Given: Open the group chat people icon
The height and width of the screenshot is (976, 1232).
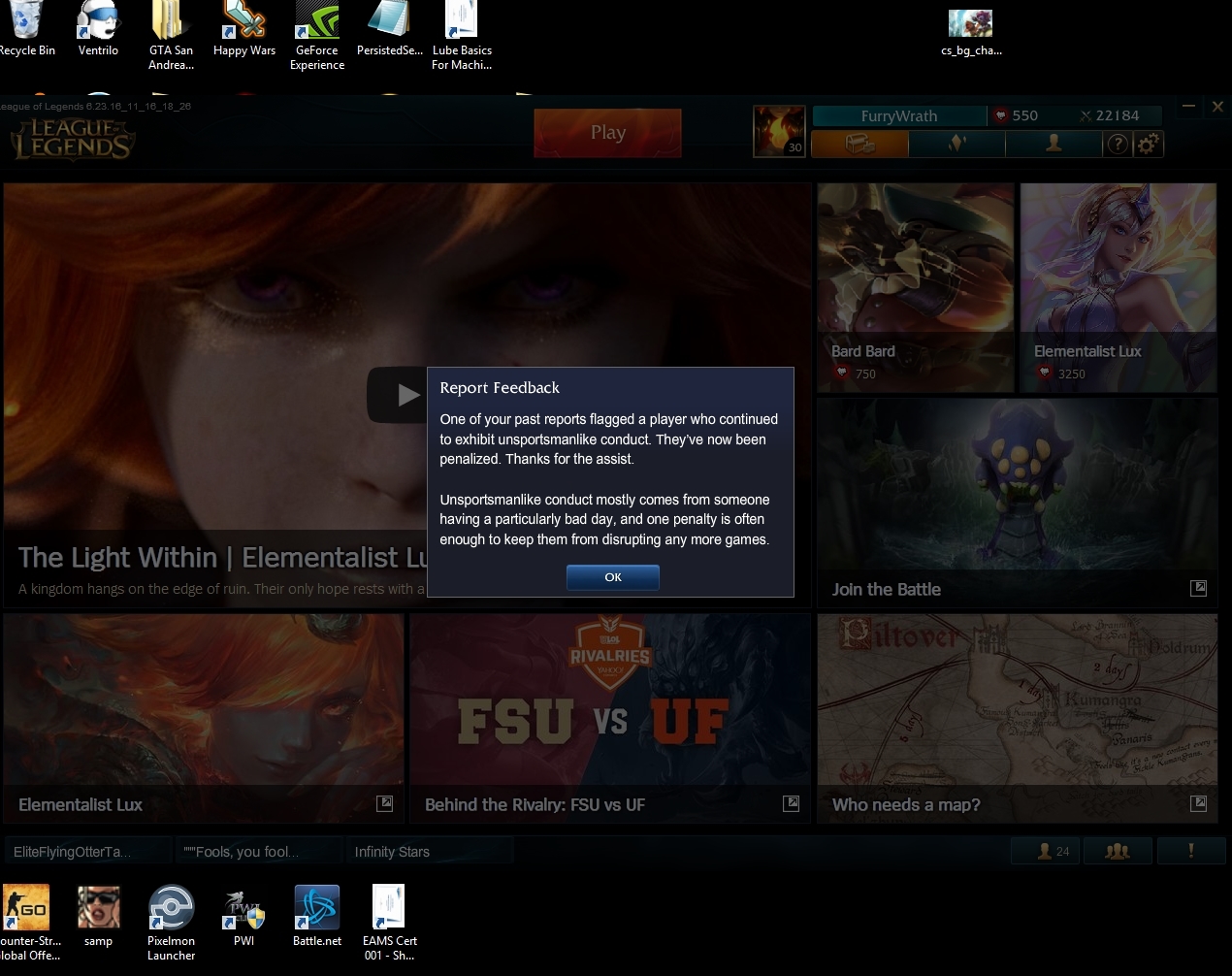Looking at the screenshot, I should coord(1118,851).
